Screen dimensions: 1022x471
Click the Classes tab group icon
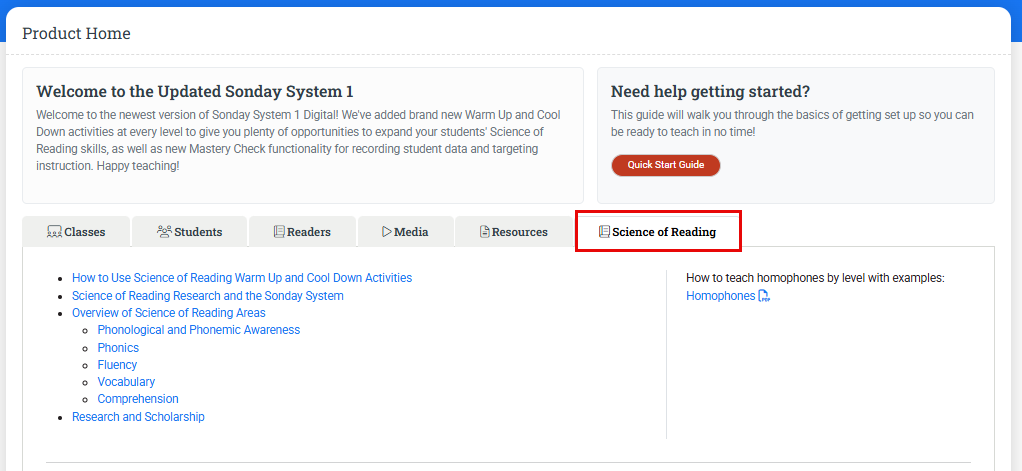pos(54,232)
